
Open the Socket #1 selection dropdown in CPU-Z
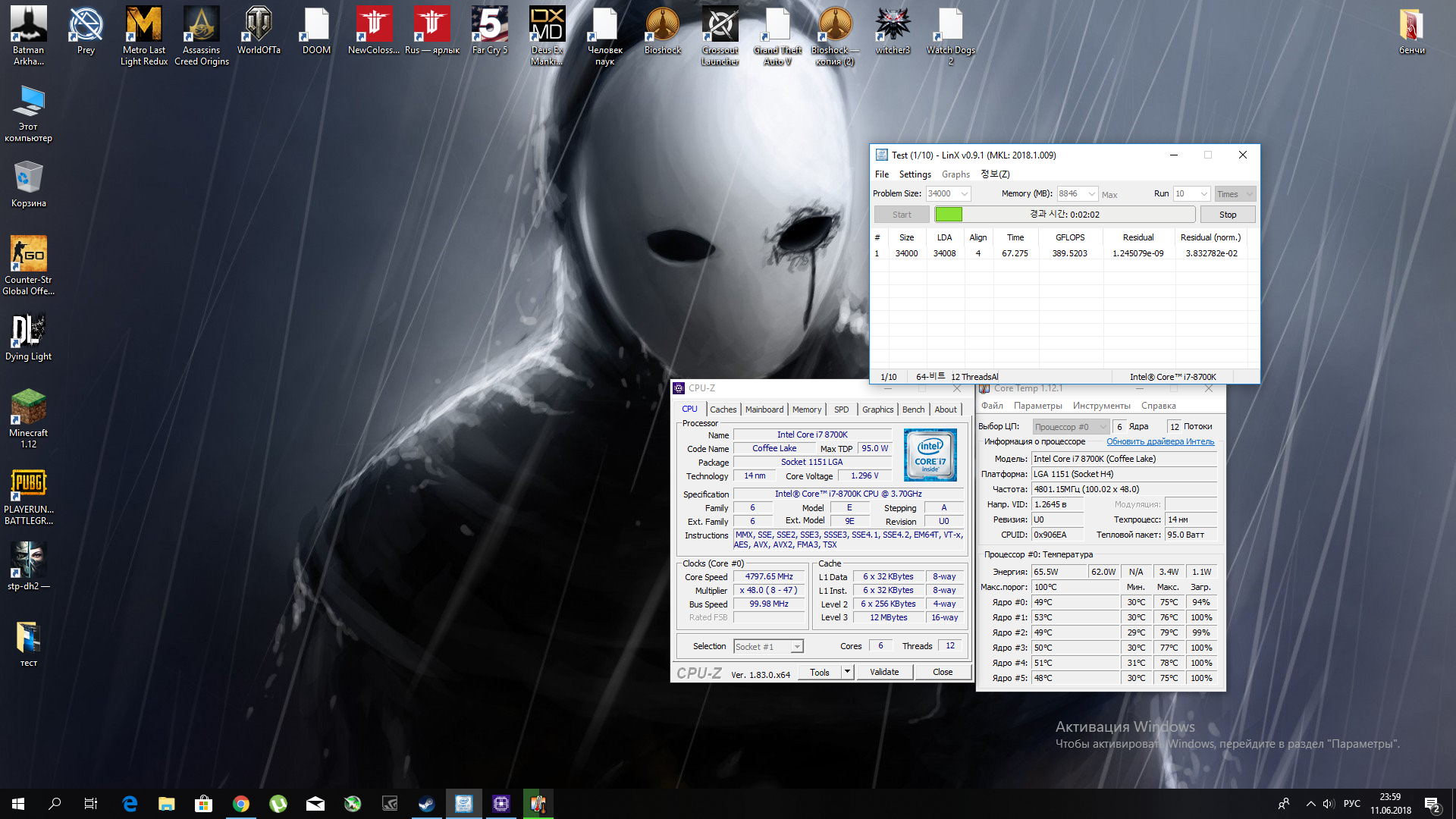point(797,647)
